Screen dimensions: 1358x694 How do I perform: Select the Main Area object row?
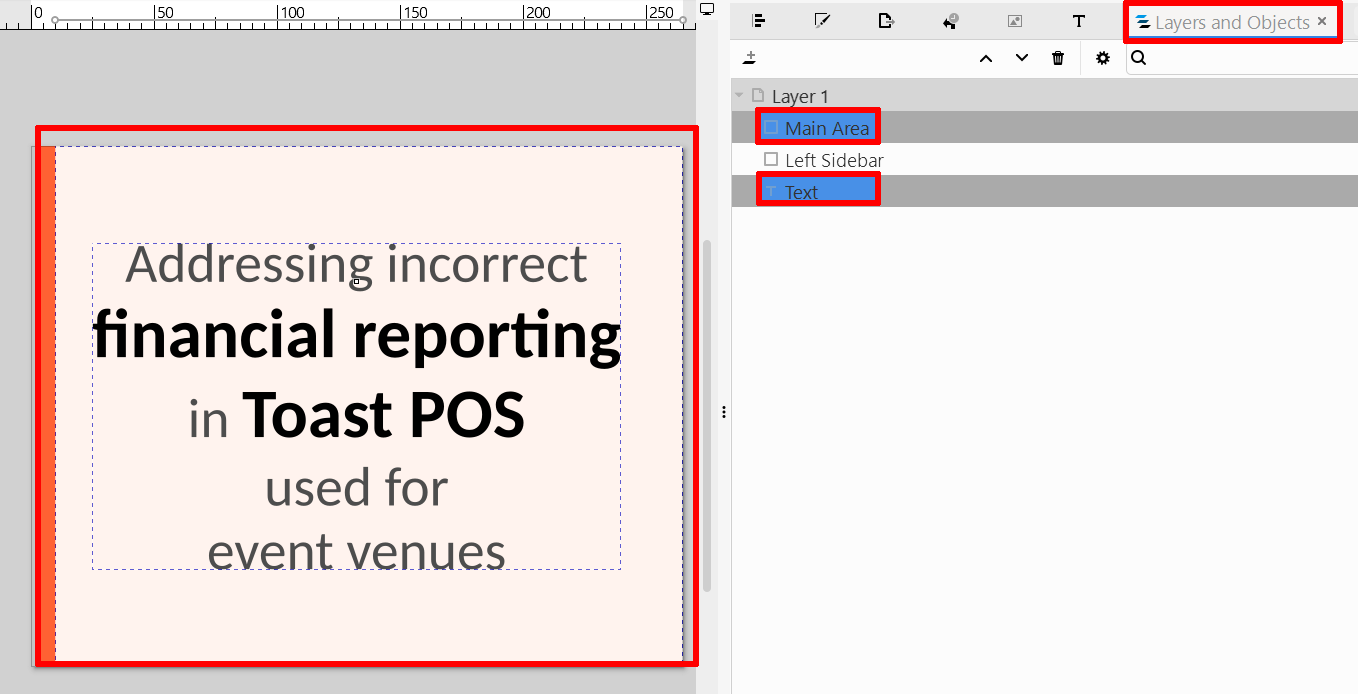[x=827, y=128]
